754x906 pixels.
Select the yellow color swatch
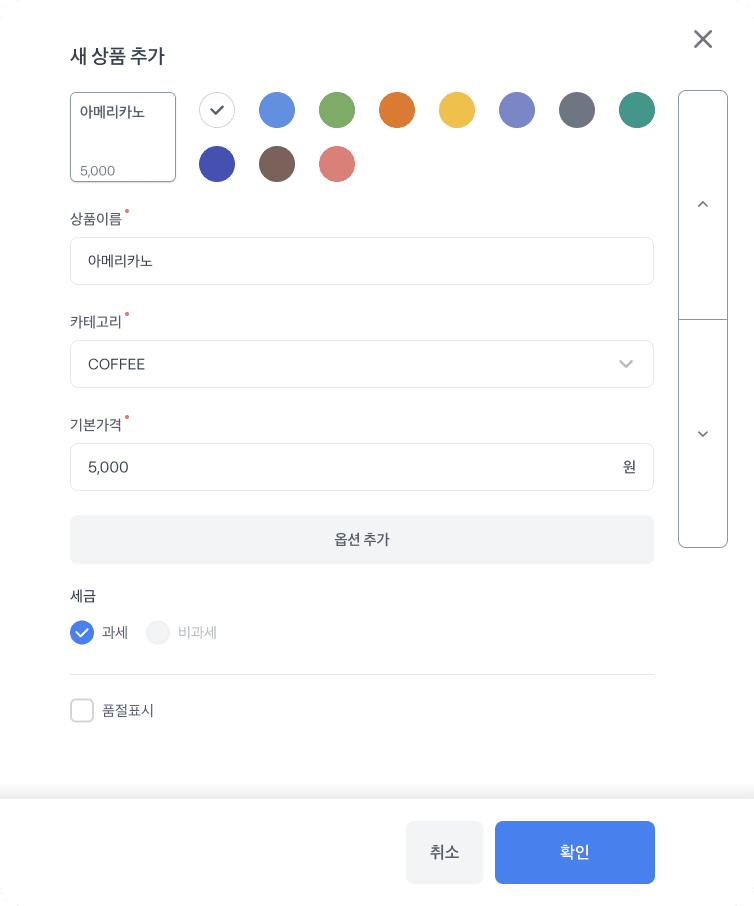(x=457, y=110)
